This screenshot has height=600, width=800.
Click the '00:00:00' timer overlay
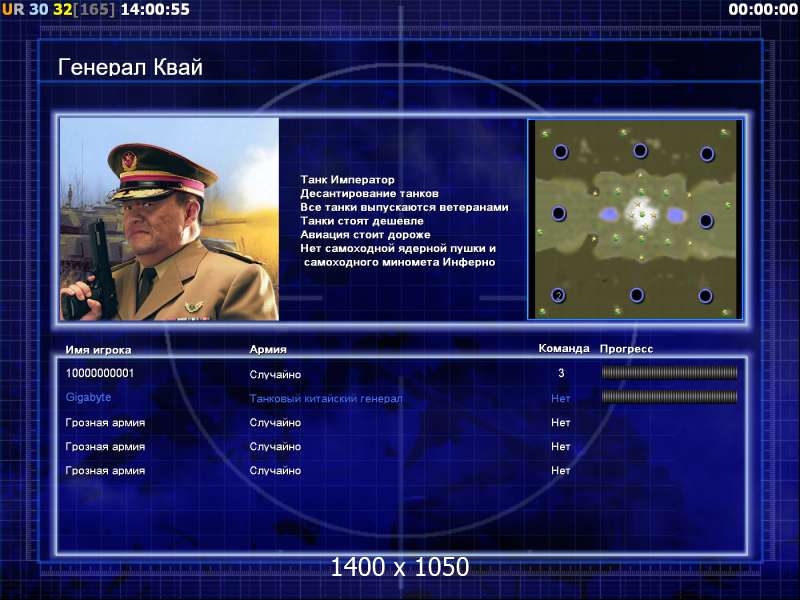(763, 9)
